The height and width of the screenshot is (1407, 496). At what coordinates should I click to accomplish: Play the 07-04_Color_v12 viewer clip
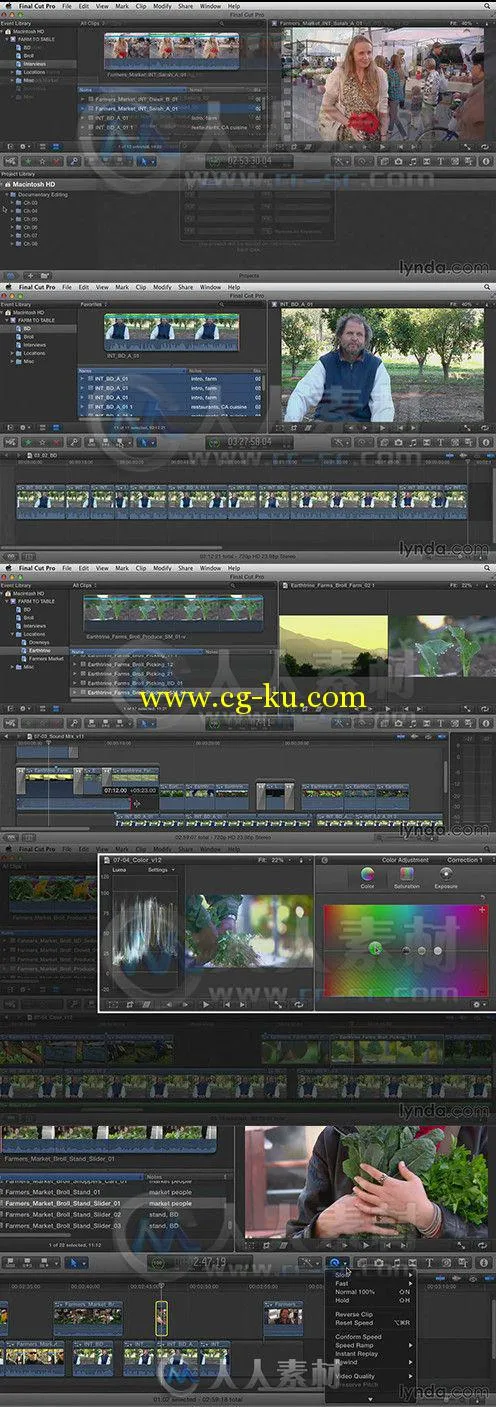pyautogui.click(x=206, y=1003)
